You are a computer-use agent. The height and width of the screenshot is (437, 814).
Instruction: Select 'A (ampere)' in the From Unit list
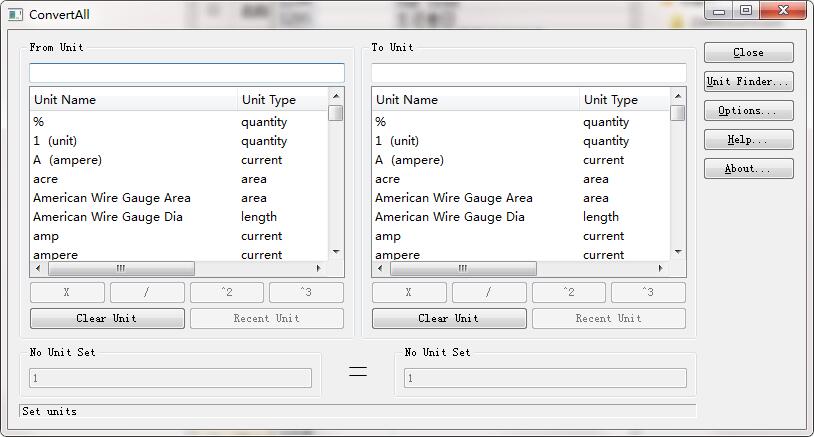tap(67, 160)
